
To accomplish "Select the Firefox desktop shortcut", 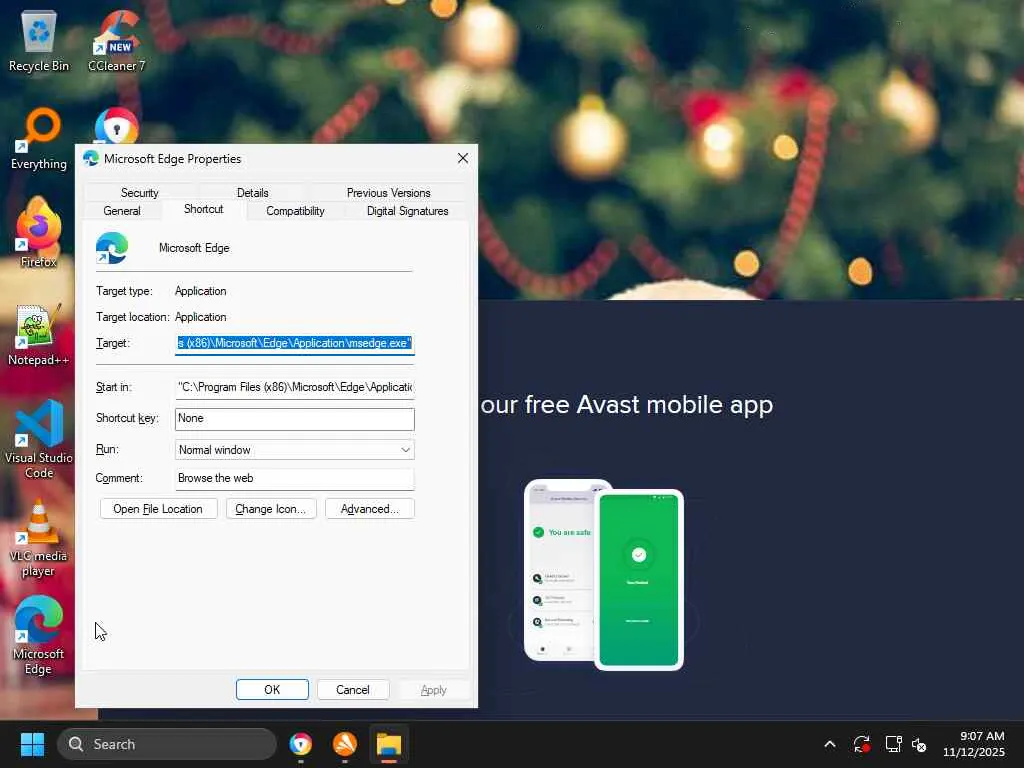I will tap(39, 233).
